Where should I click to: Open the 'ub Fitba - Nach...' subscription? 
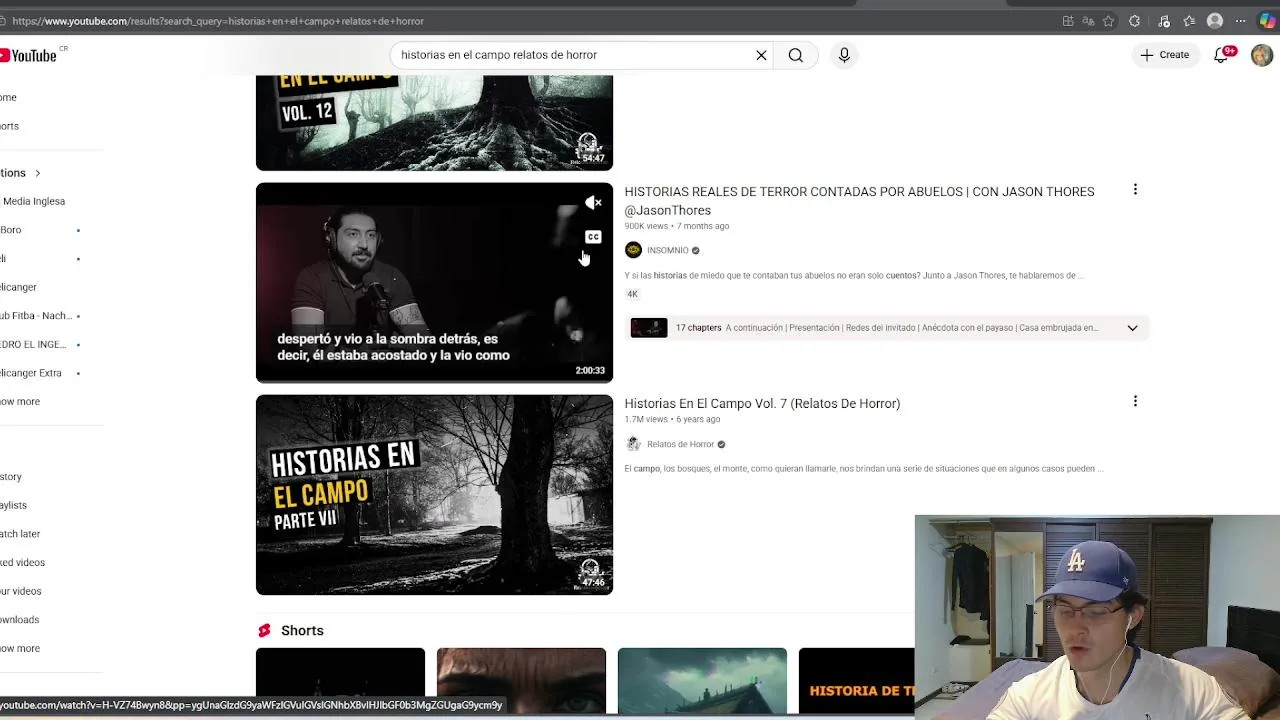pos(36,316)
